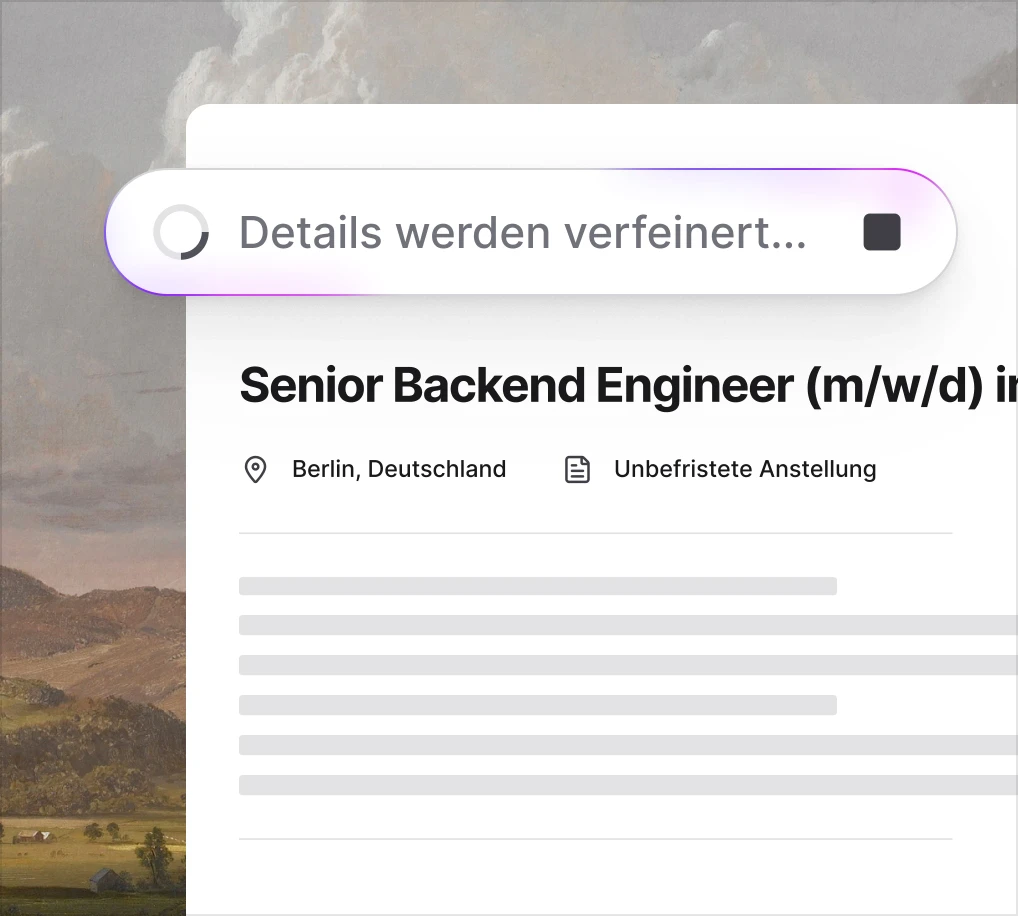Click the second gray placeholder text line

coord(628,625)
